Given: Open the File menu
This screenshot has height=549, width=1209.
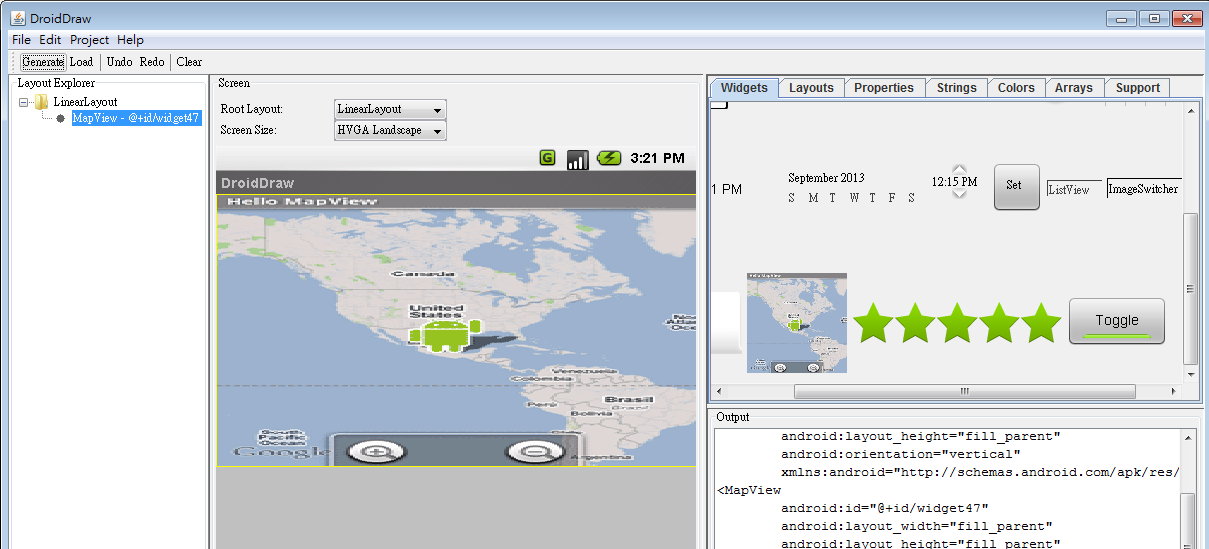Looking at the screenshot, I should pos(21,40).
